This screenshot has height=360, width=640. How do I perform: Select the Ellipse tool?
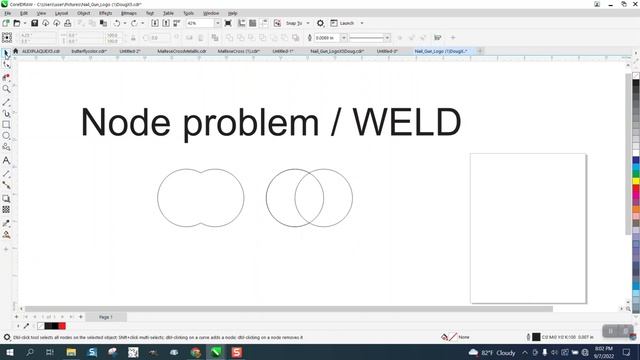tap(6, 136)
